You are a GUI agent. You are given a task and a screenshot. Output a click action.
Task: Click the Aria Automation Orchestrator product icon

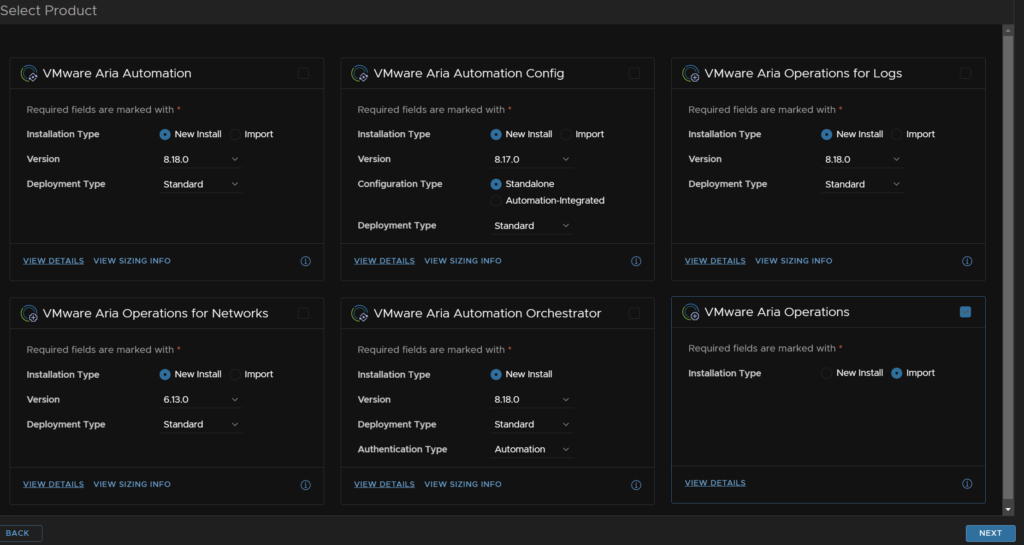pos(360,314)
